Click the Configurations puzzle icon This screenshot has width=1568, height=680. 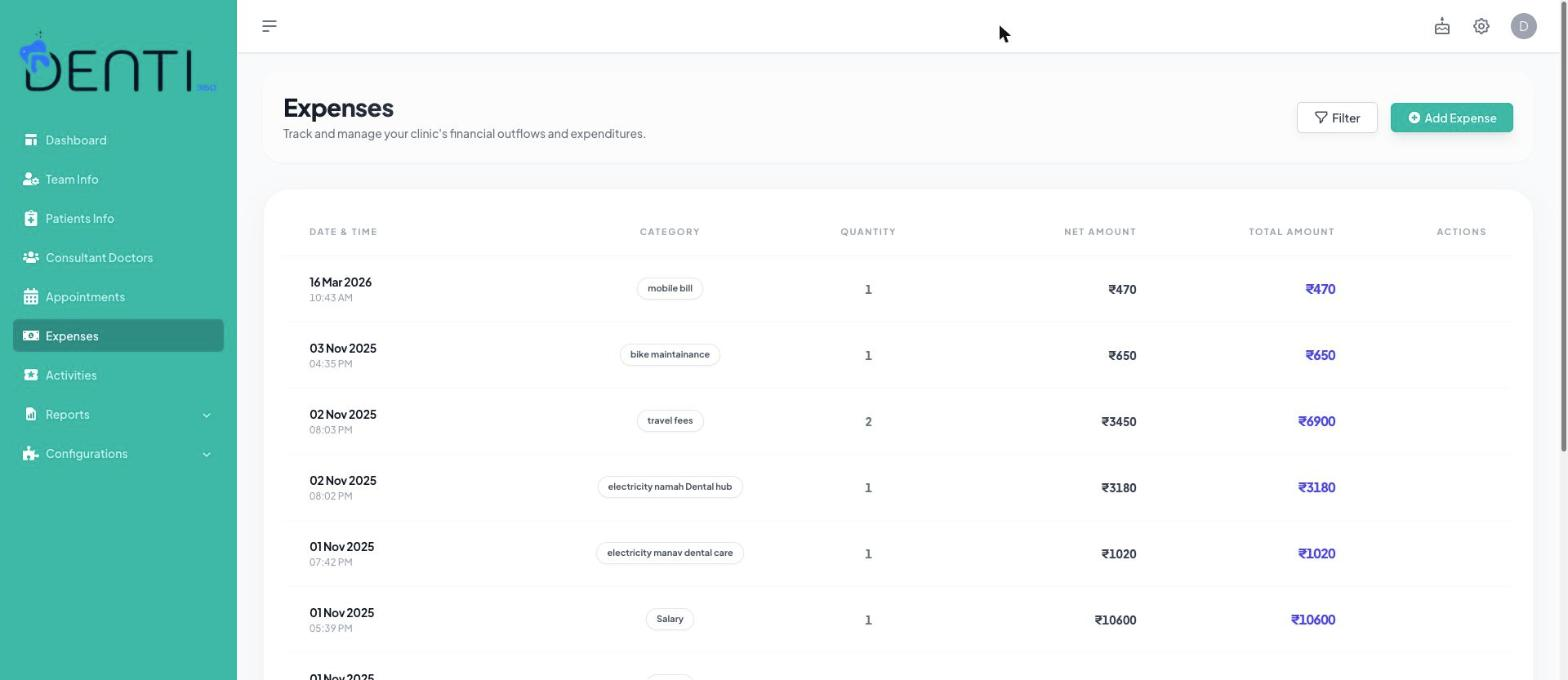pyautogui.click(x=31, y=453)
